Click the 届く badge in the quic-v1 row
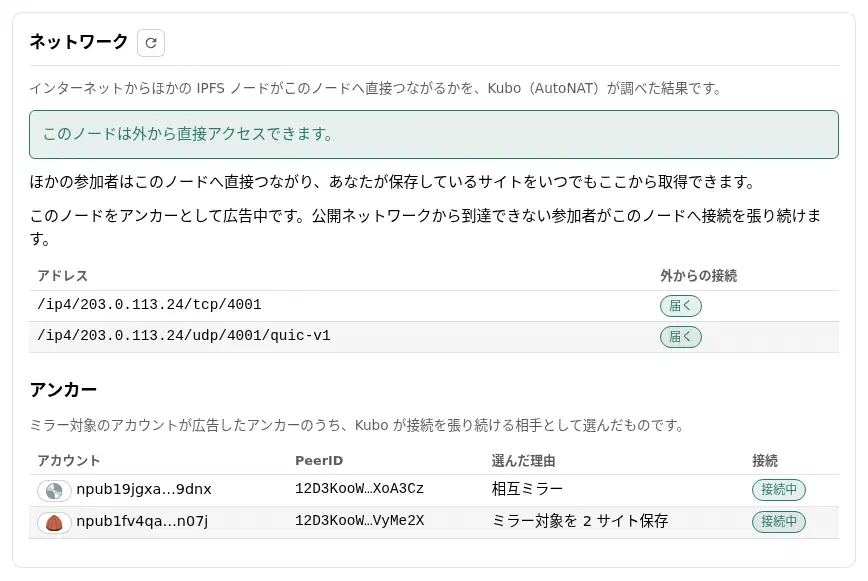The image size is (868, 581). (680, 336)
